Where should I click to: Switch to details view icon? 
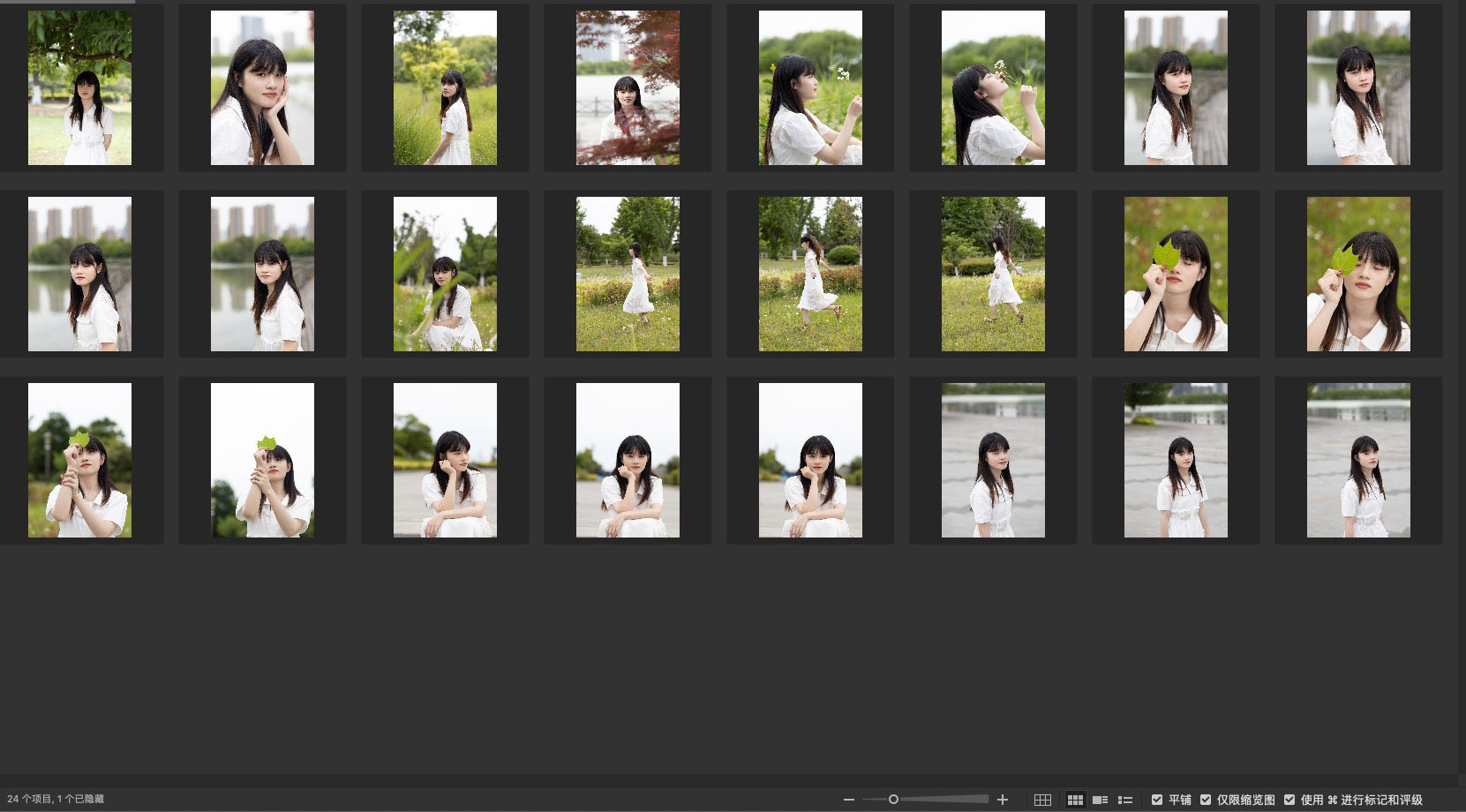(1100, 800)
